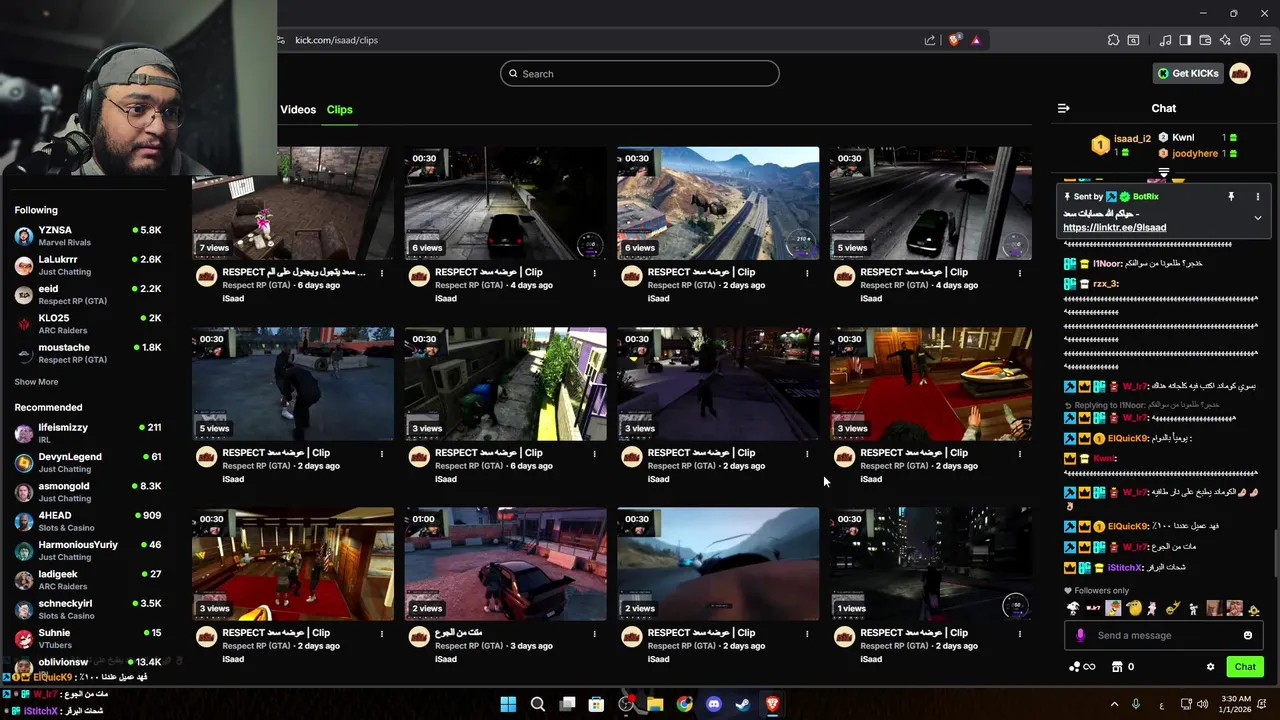This screenshot has width=1280, height=720.
Task: Open the Kick shop icon below chat
Action: 1117,667
